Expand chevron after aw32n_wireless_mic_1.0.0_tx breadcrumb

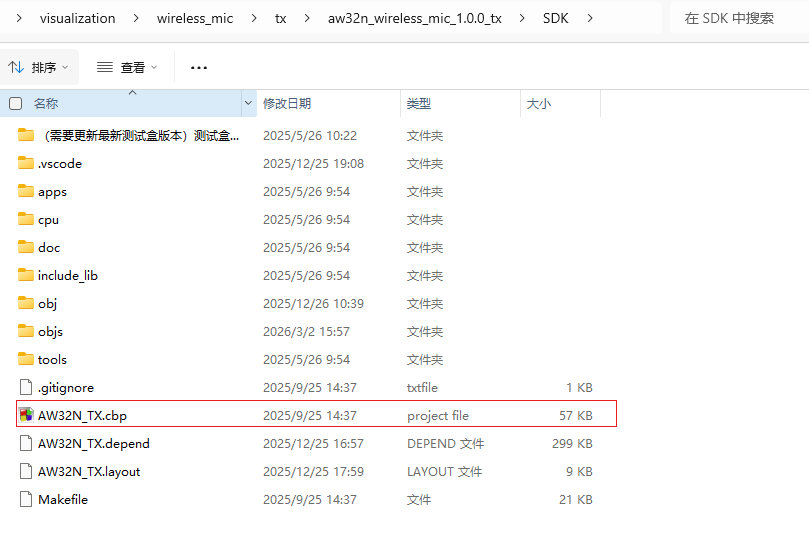click(522, 18)
